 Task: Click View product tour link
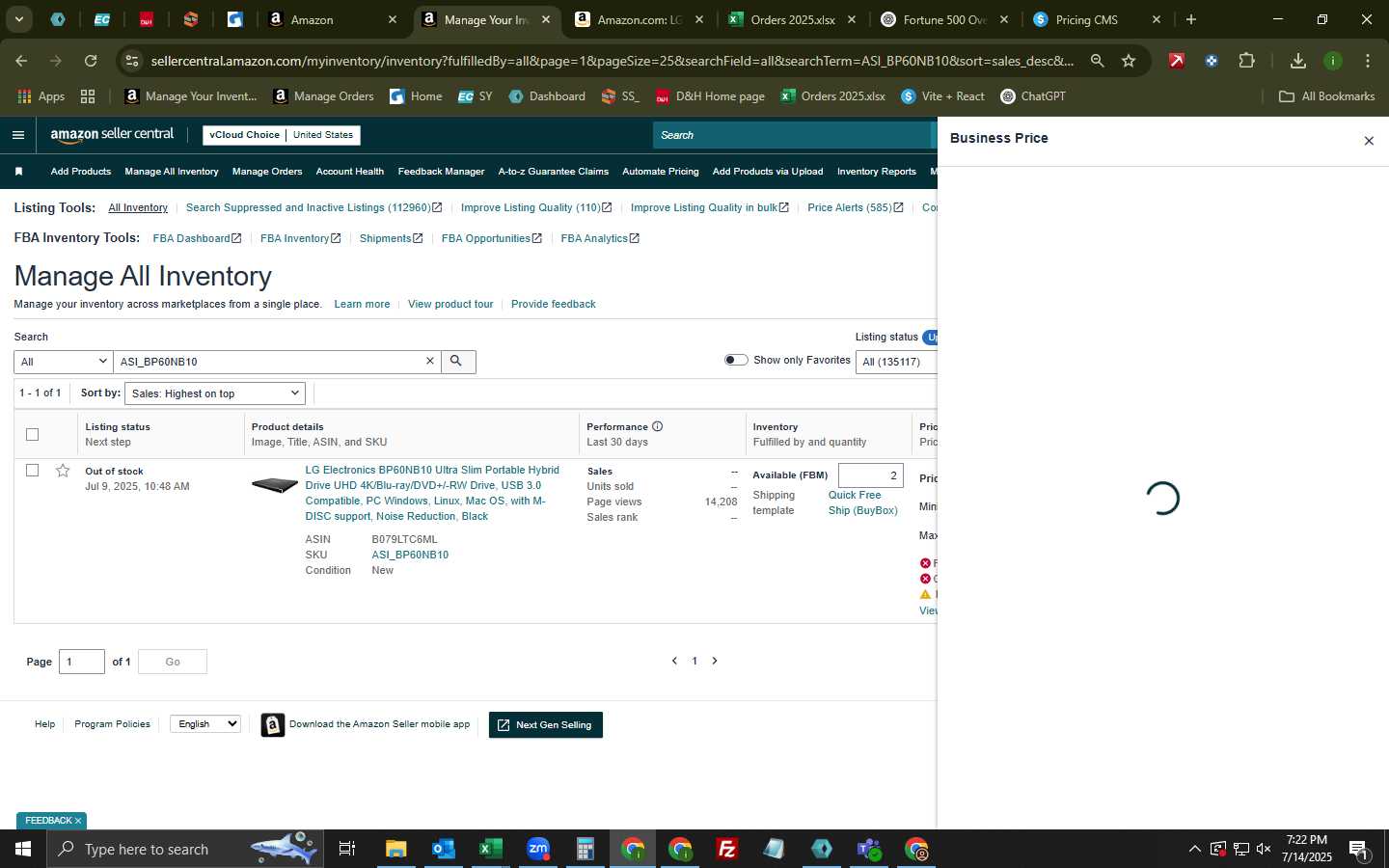point(450,304)
